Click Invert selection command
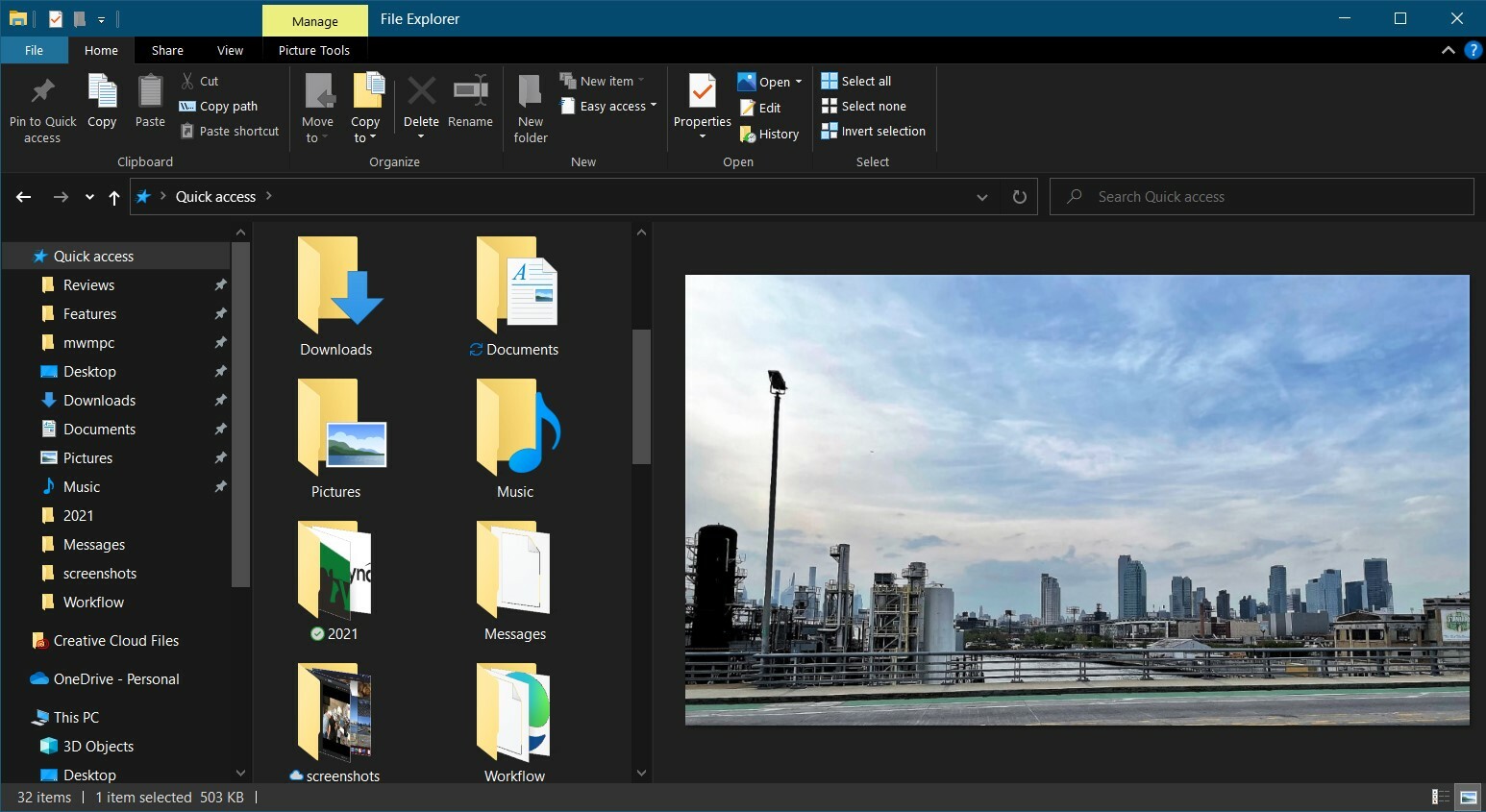Viewport: 1486px width, 812px height. [874, 132]
